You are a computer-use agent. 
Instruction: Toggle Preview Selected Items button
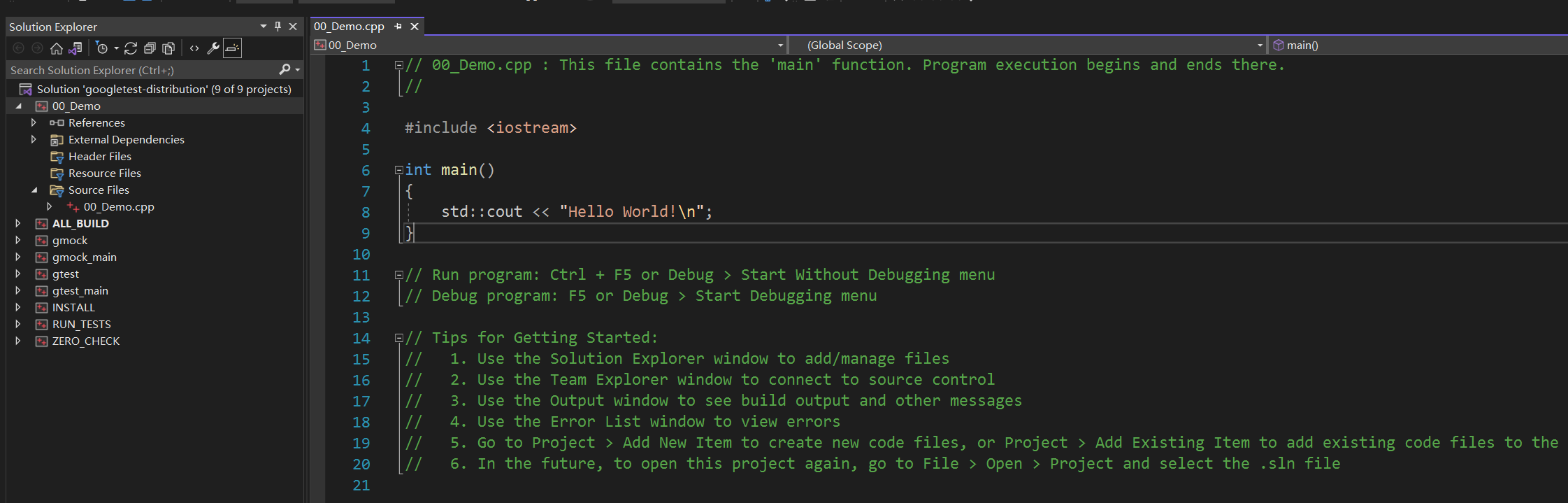233,48
